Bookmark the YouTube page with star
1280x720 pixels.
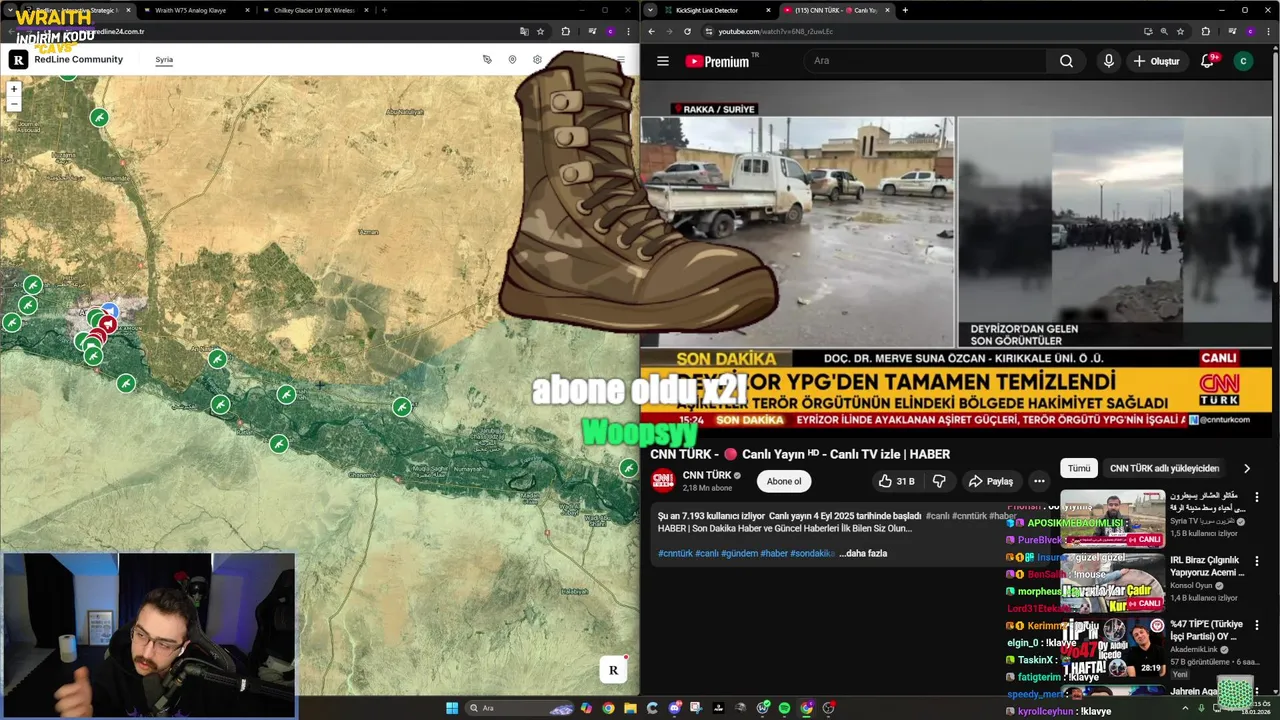[1181, 31]
